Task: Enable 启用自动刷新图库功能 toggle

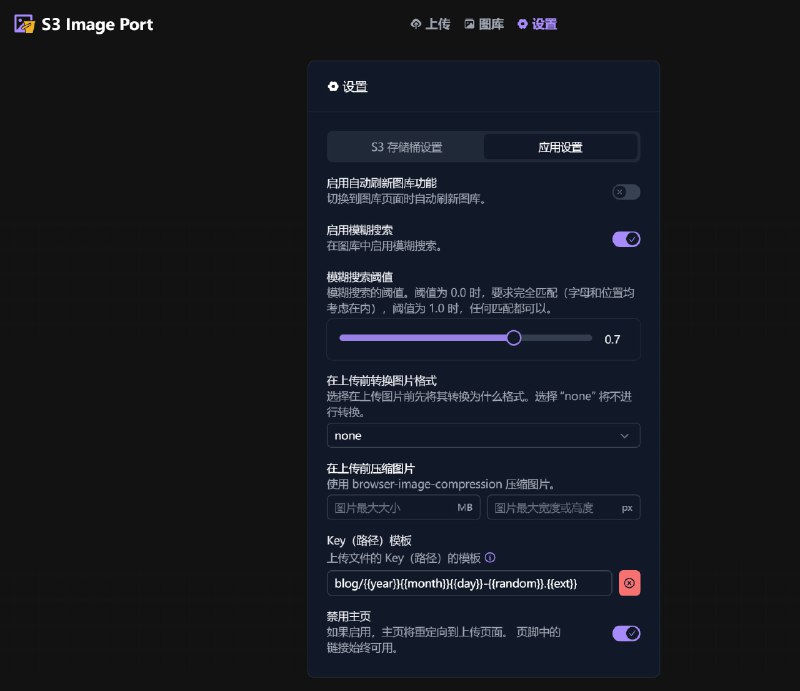Action: click(x=626, y=192)
